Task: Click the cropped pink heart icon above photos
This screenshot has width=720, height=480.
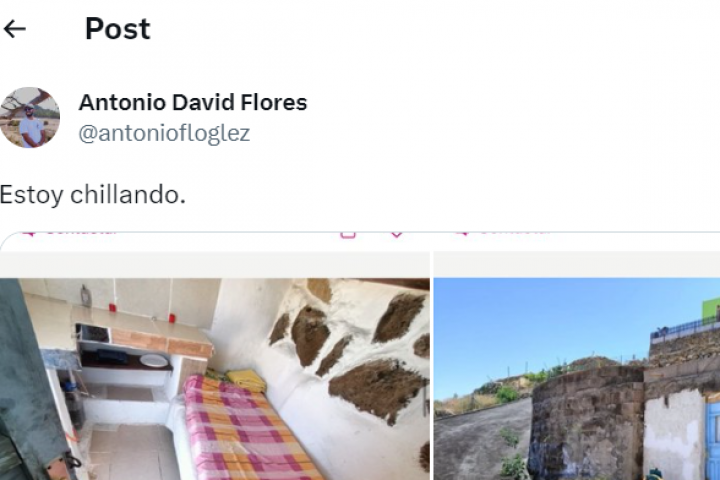Action: [x=397, y=234]
